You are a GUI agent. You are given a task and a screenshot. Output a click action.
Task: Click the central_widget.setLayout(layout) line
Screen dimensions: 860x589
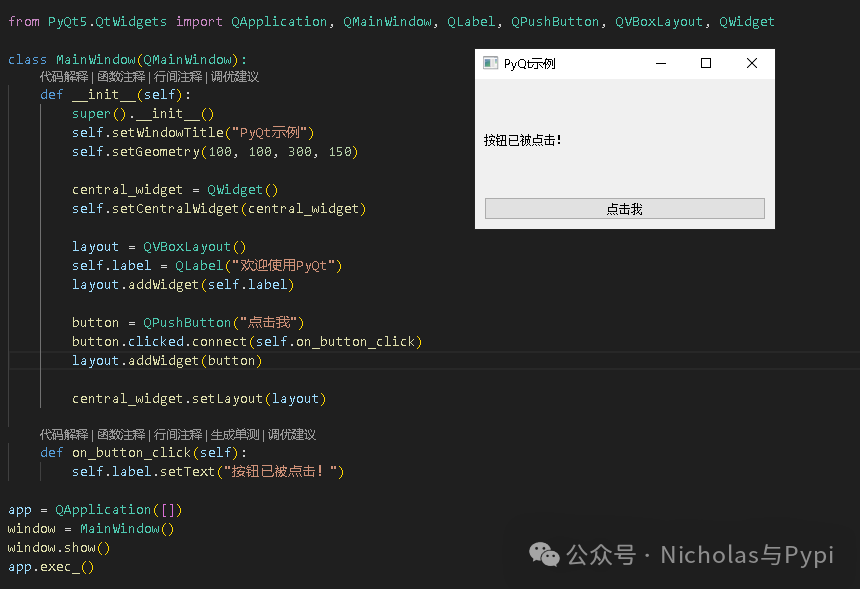tap(199, 399)
